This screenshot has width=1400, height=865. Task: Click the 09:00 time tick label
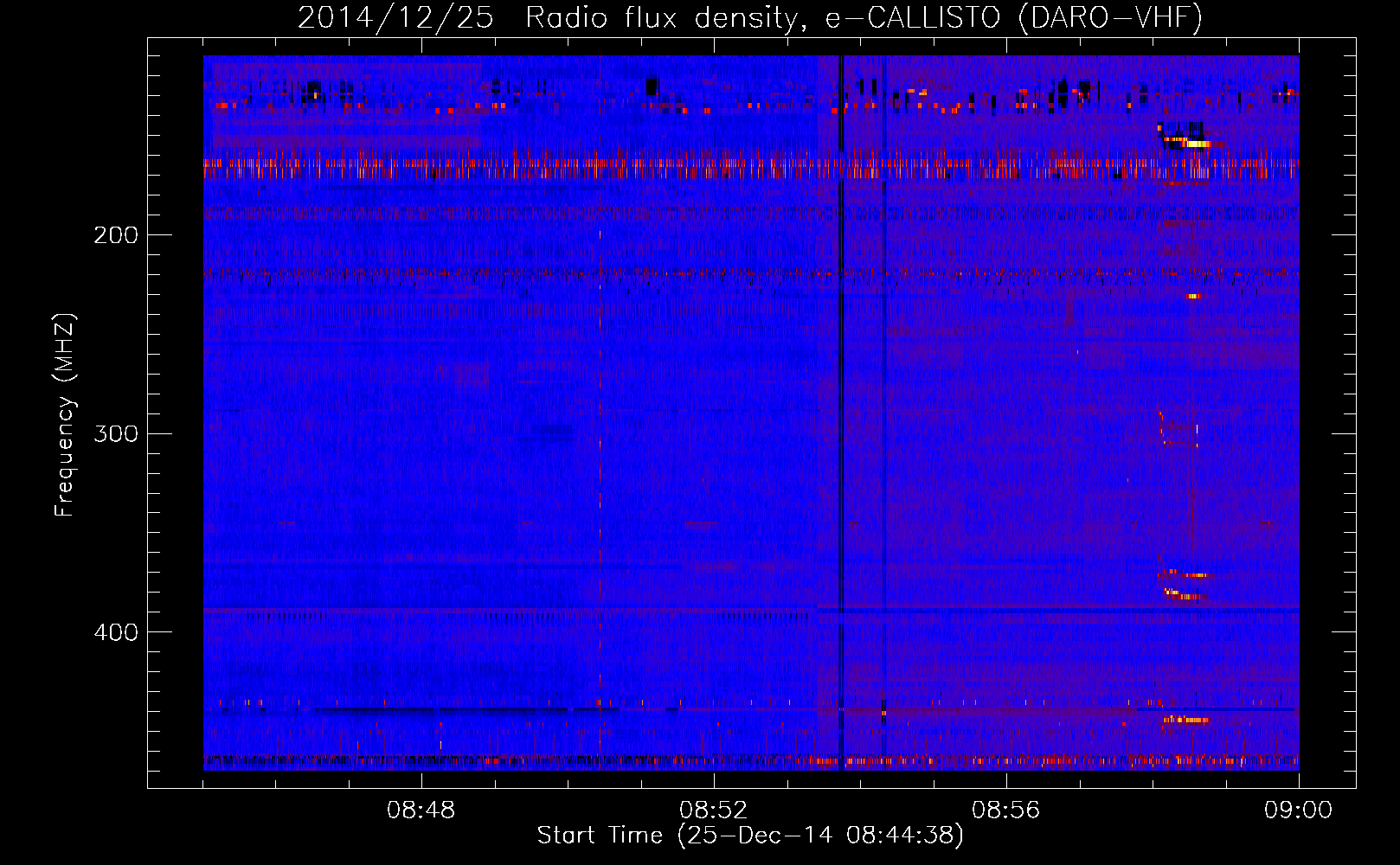pyautogui.click(x=1298, y=811)
